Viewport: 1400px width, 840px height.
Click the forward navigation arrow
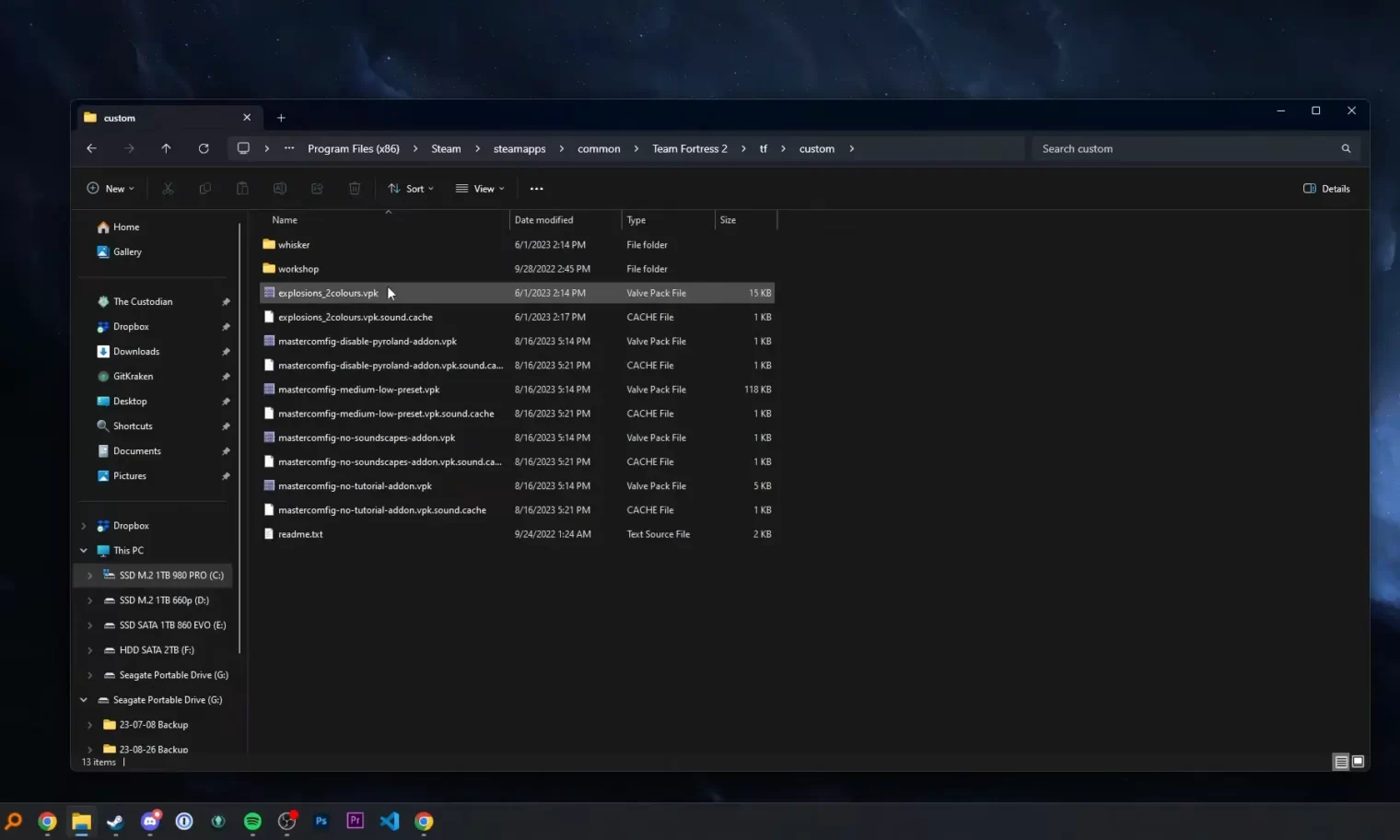tap(129, 148)
